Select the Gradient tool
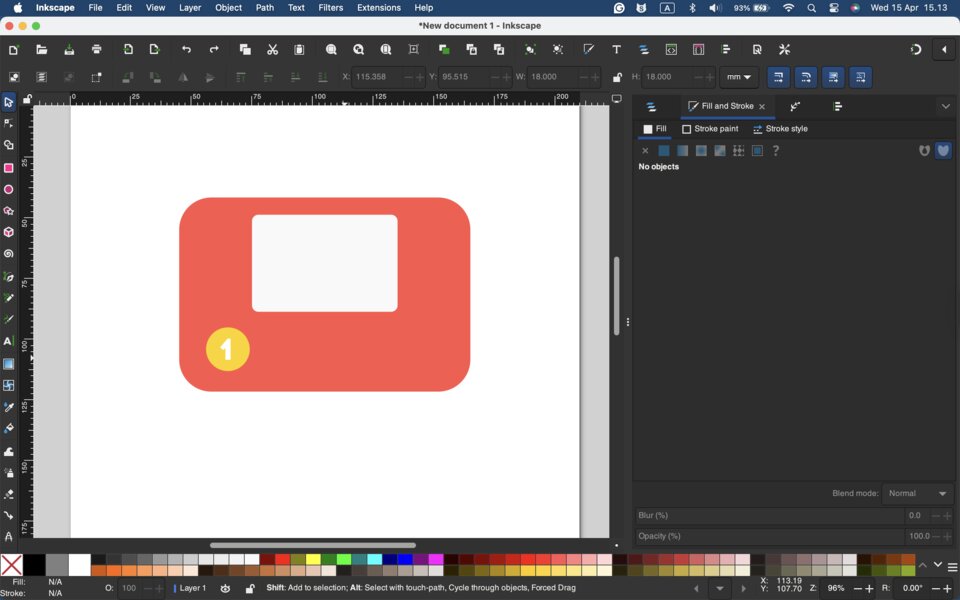 tap(9, 364)
